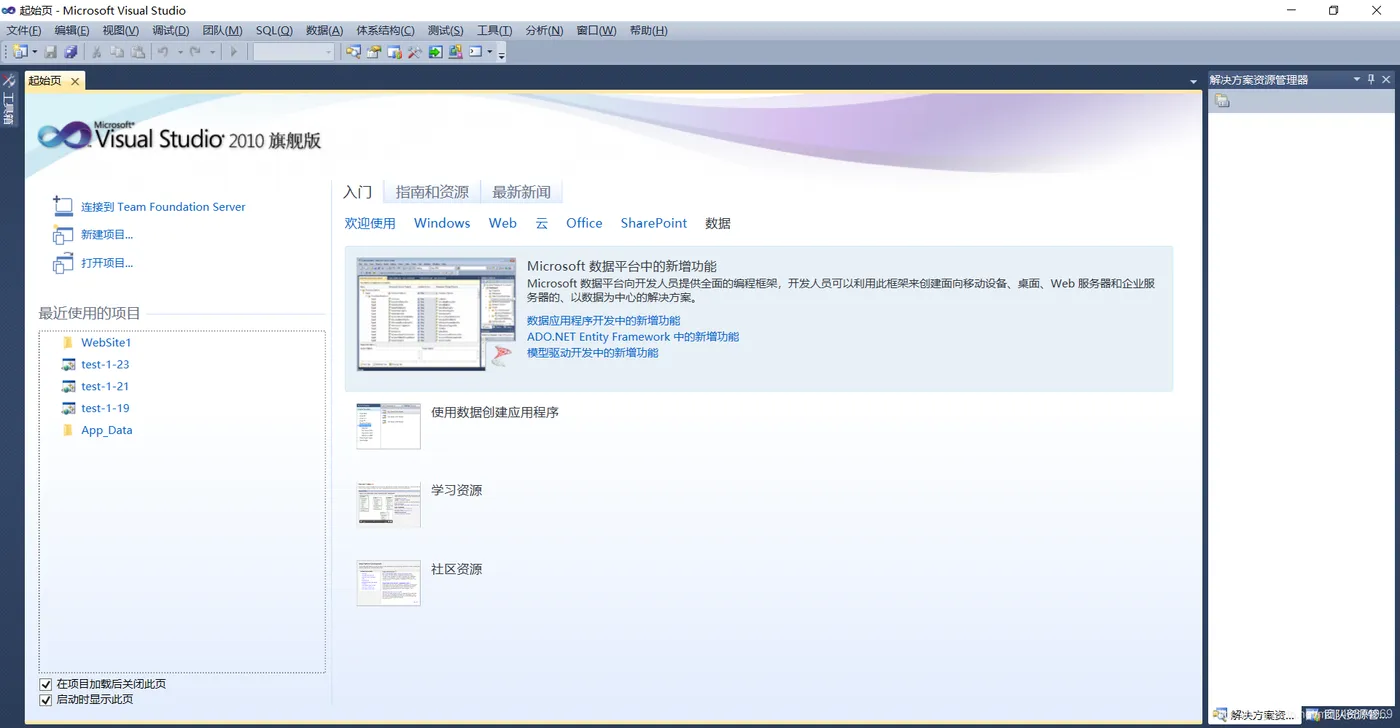The height and width of the screenshot is (728, 1400).
Task: Open the Command Window icon's dropdown arrow
Action: click(490, 52)
